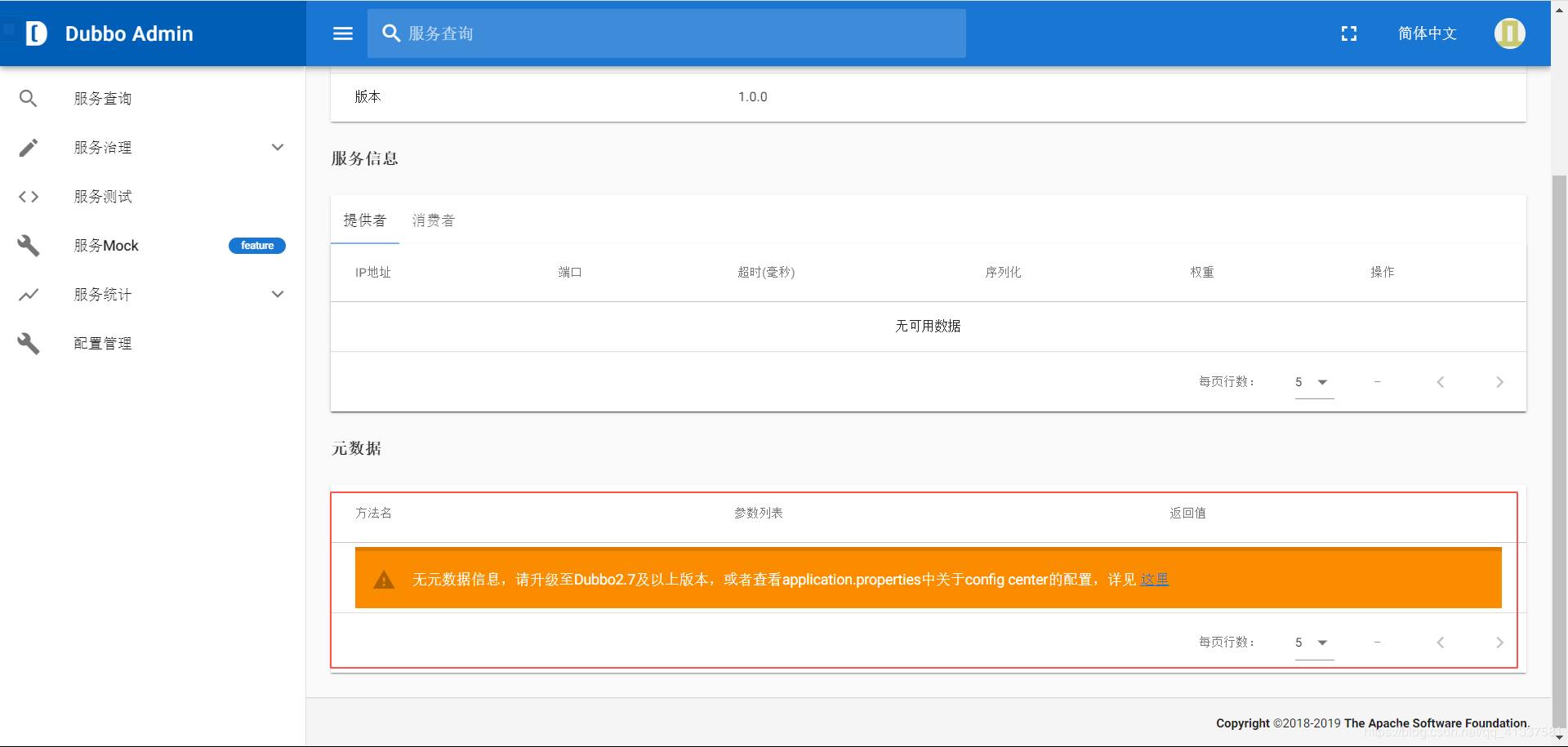Open 服务测试 in the sidebar

153,197
